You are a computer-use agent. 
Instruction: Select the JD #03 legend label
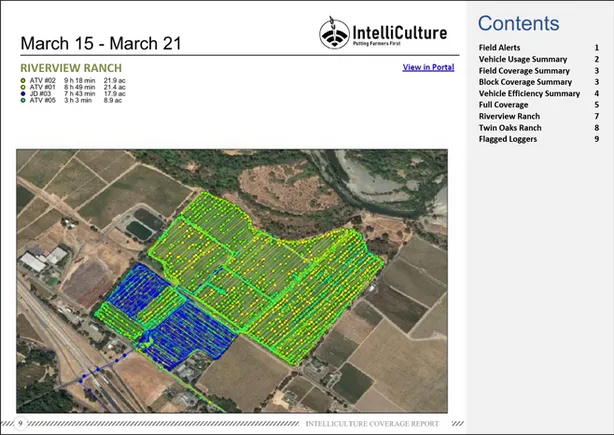pos(40,94)
